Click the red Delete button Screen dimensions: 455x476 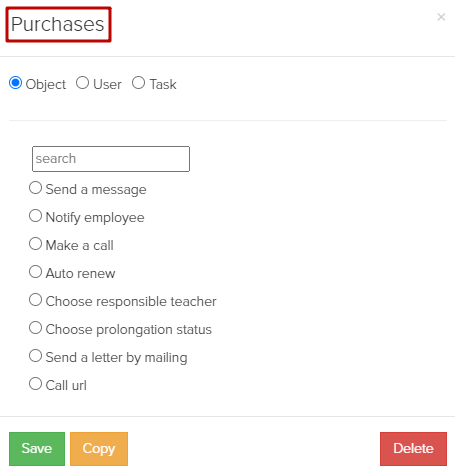click(413, 449)
